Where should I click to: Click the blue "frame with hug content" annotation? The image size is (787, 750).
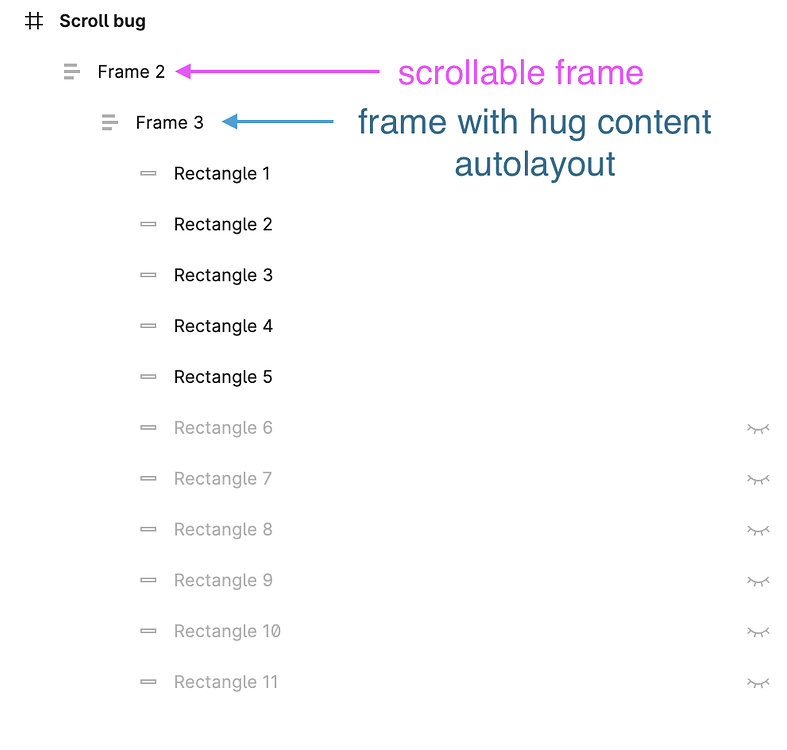point(535,123)
